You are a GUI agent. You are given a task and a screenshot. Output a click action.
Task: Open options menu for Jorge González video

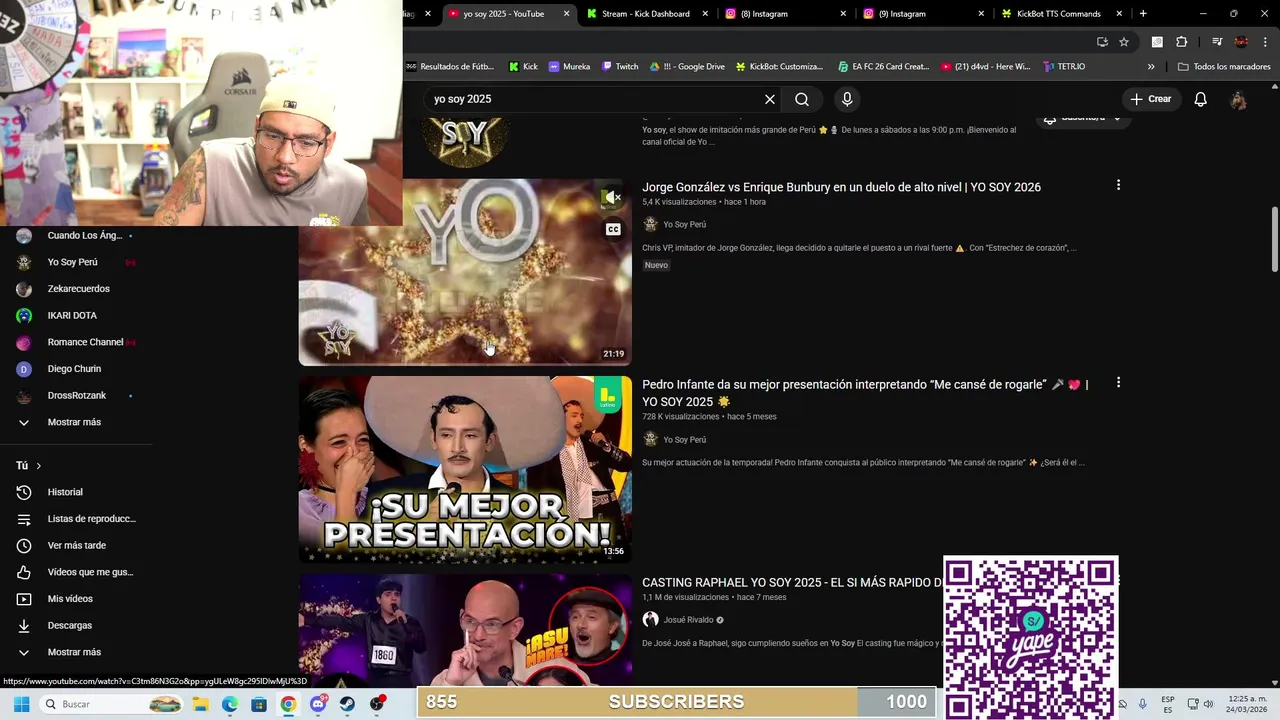click(1118, 185)
